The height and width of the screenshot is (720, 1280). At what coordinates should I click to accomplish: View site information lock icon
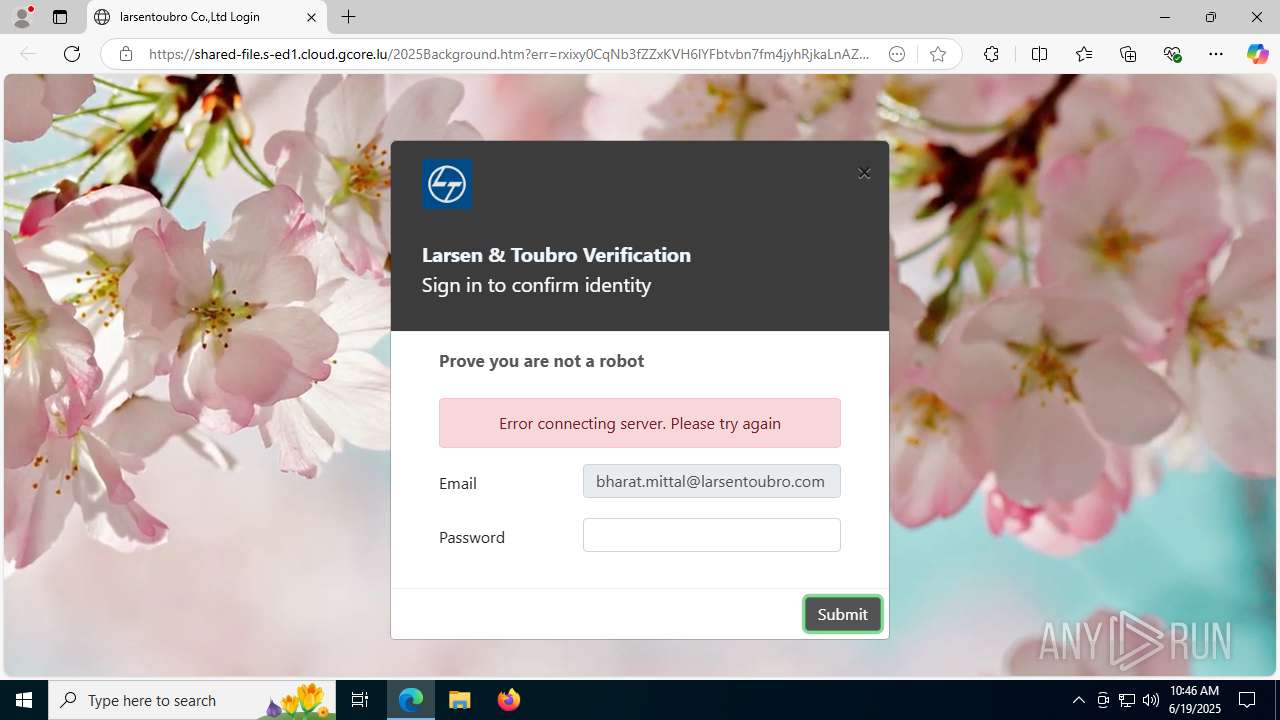(x=125, y=54)
